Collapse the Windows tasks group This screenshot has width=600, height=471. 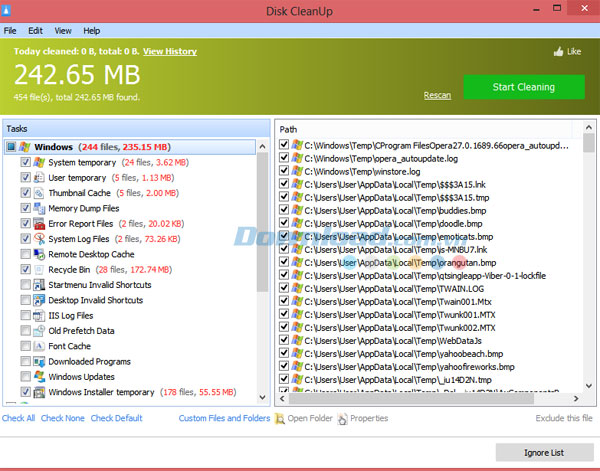(10, 147)
